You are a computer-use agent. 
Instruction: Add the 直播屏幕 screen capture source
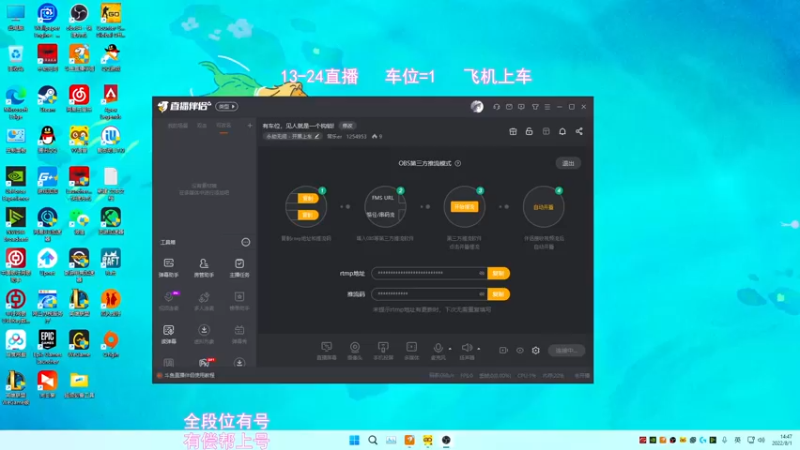(x=327, y=351)
